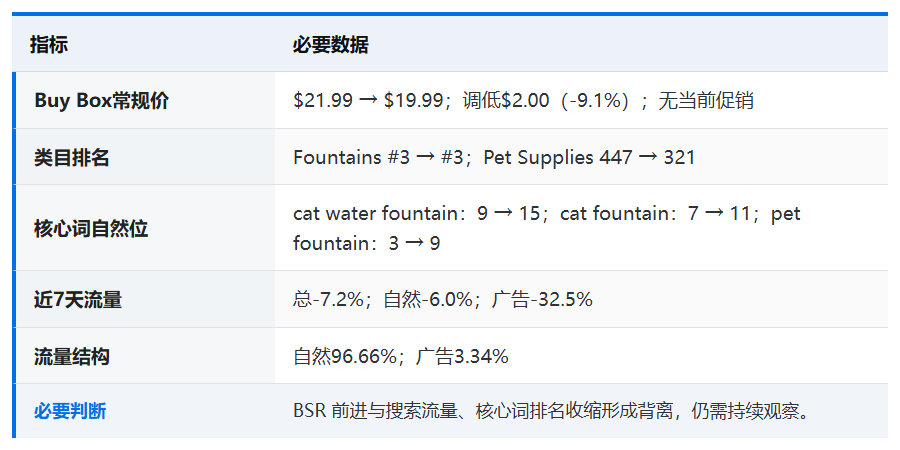
Task: Click the $21.99 → $19.99 price cell
Action: (x=581, y=100)
